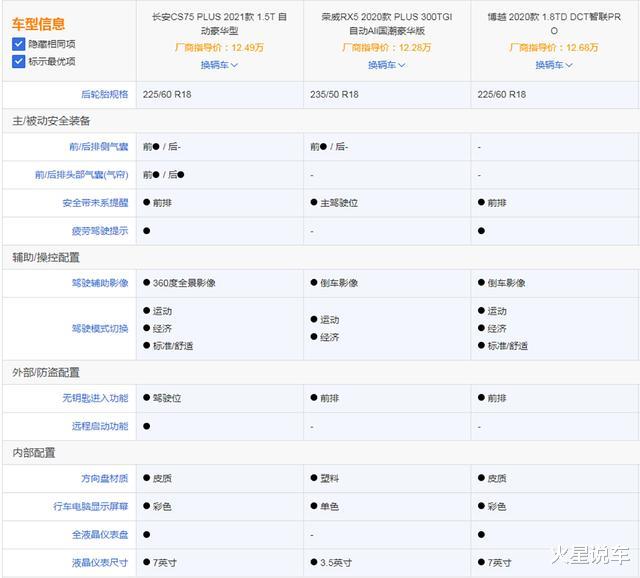Click the 博越 2020款 1.8TD model title

[554, 24]
